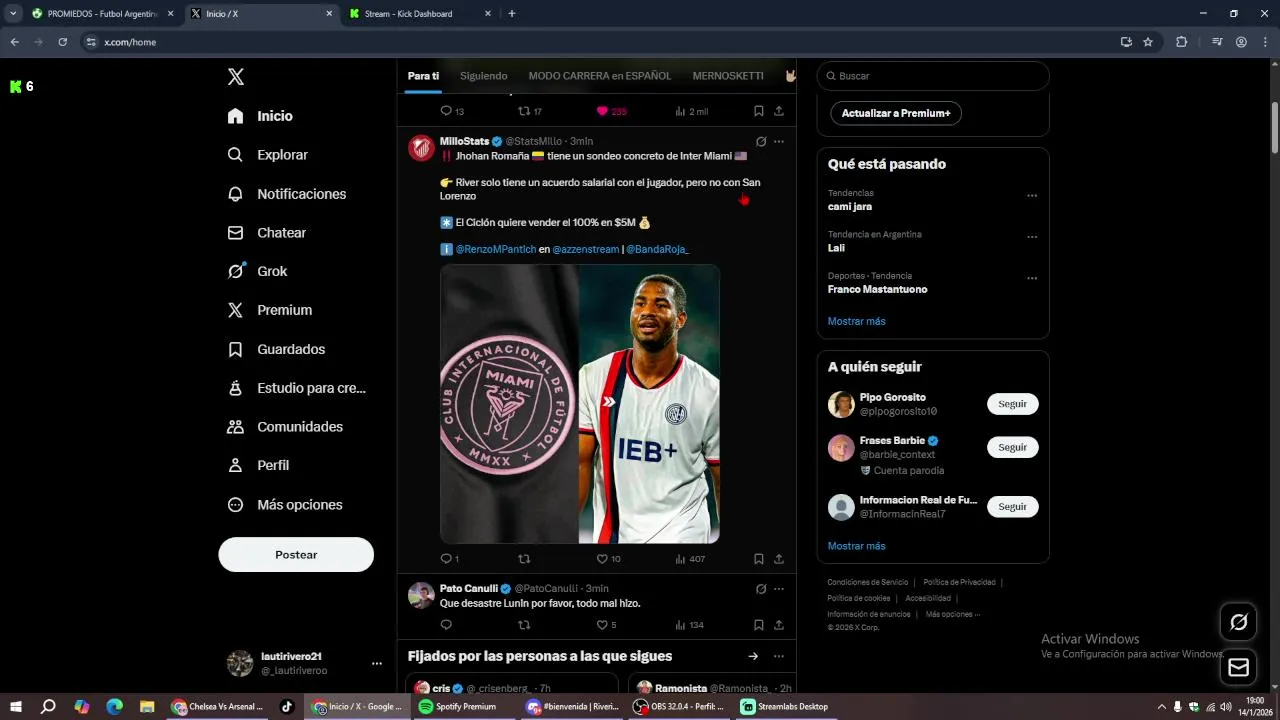This screenshot has width=1280, height=720.
Task: View stats of MilloStats post (407)
Action: (x=690, y=559)
